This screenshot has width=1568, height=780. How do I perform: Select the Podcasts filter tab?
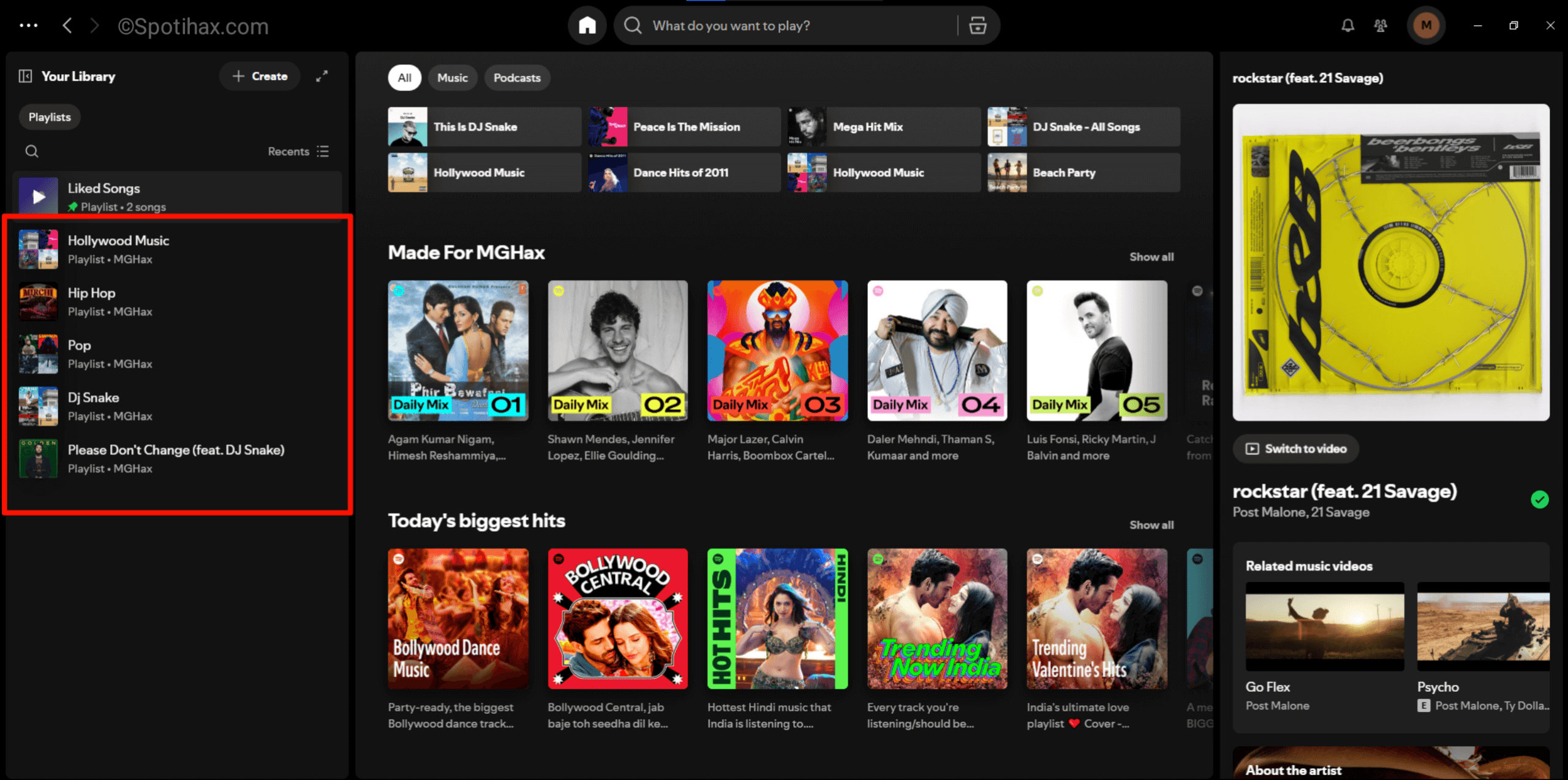517,78
